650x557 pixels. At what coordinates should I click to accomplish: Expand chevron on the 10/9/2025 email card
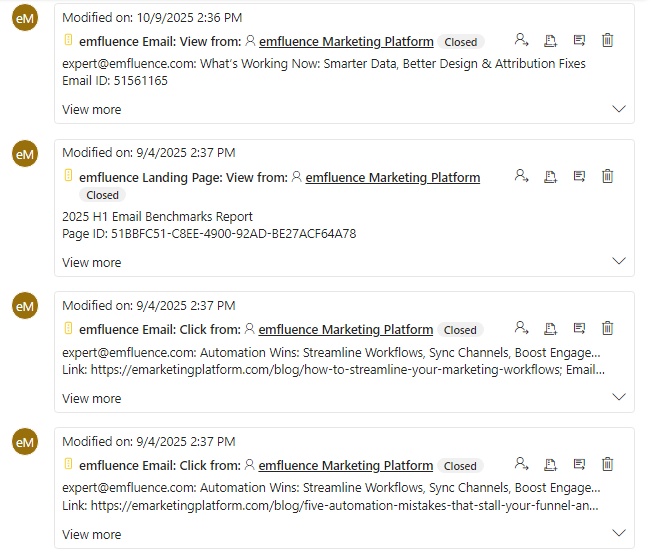(618, 109)
